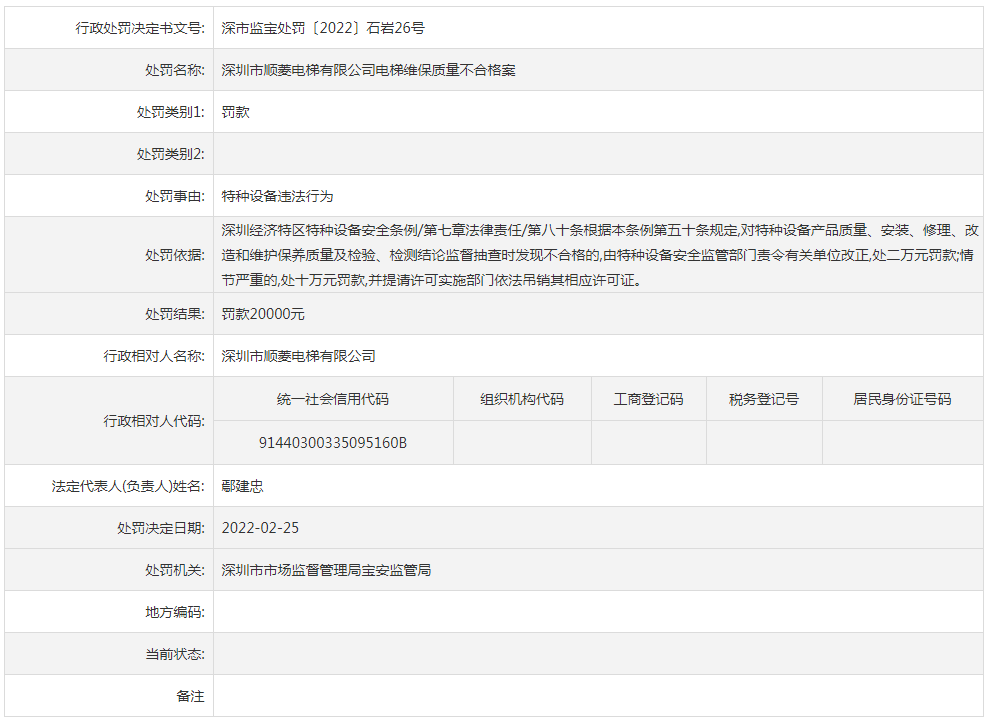Image resolution: width=987 pixels, height=721 pixels.
Task: Select the 处罚依据 legal basis paragraph
Action: (600, 255)
